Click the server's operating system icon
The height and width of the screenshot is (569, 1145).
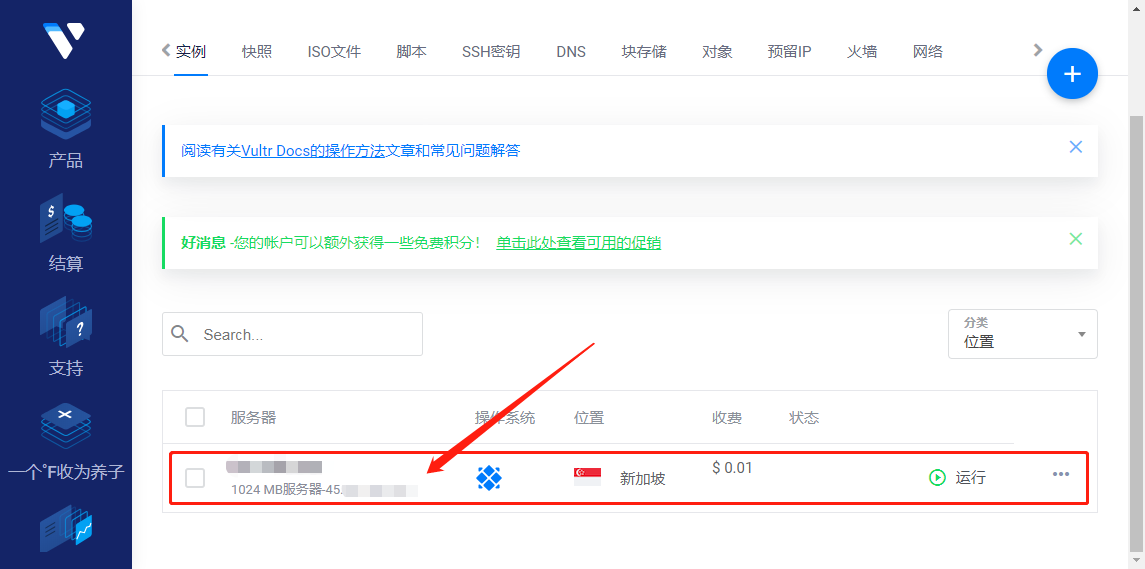[x=488, y=478]
